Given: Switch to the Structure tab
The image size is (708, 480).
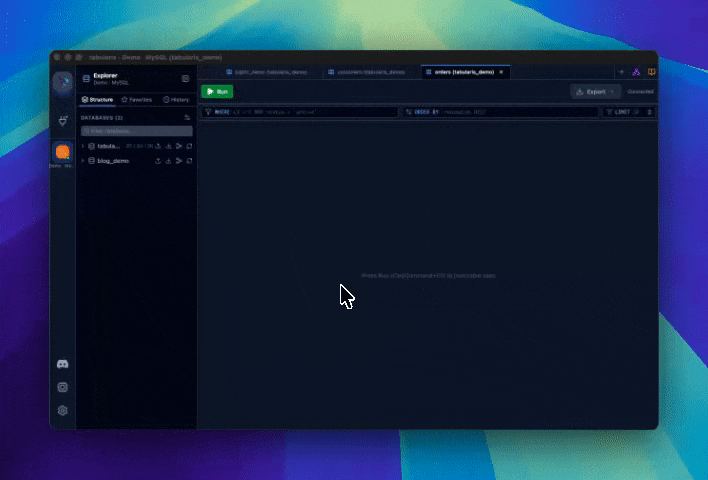Looking at the screenshot, I should click(97, 100).
